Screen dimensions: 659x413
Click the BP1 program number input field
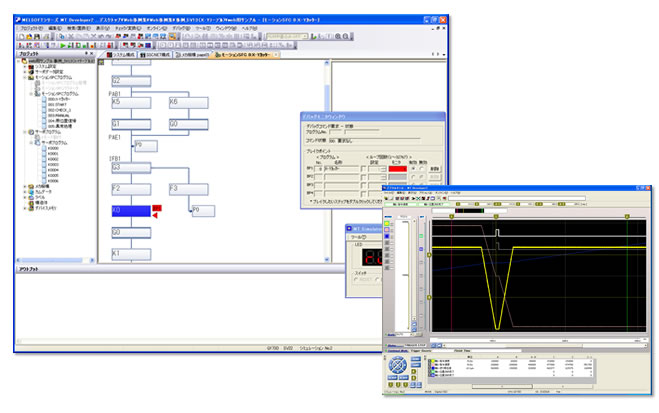[x=319, y=170]
